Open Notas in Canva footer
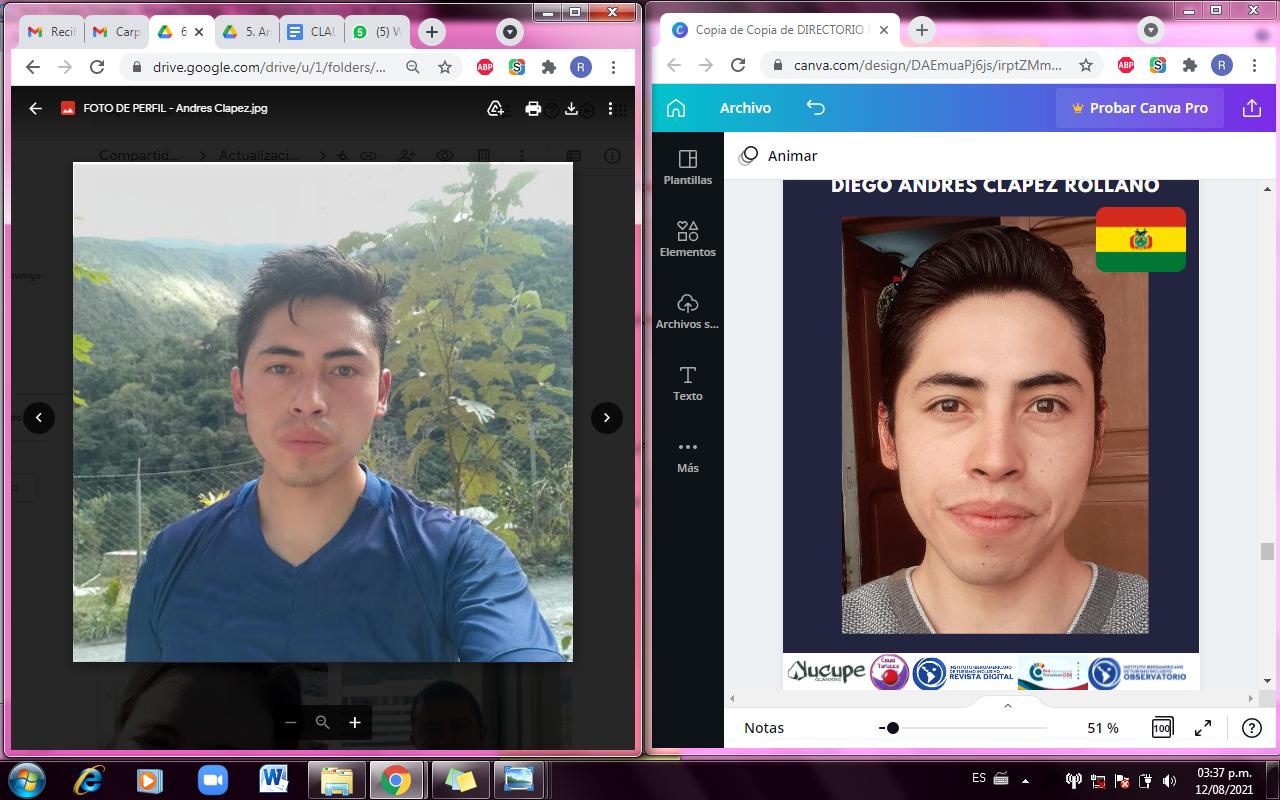The image size is (1280, 800). (764, 728)
